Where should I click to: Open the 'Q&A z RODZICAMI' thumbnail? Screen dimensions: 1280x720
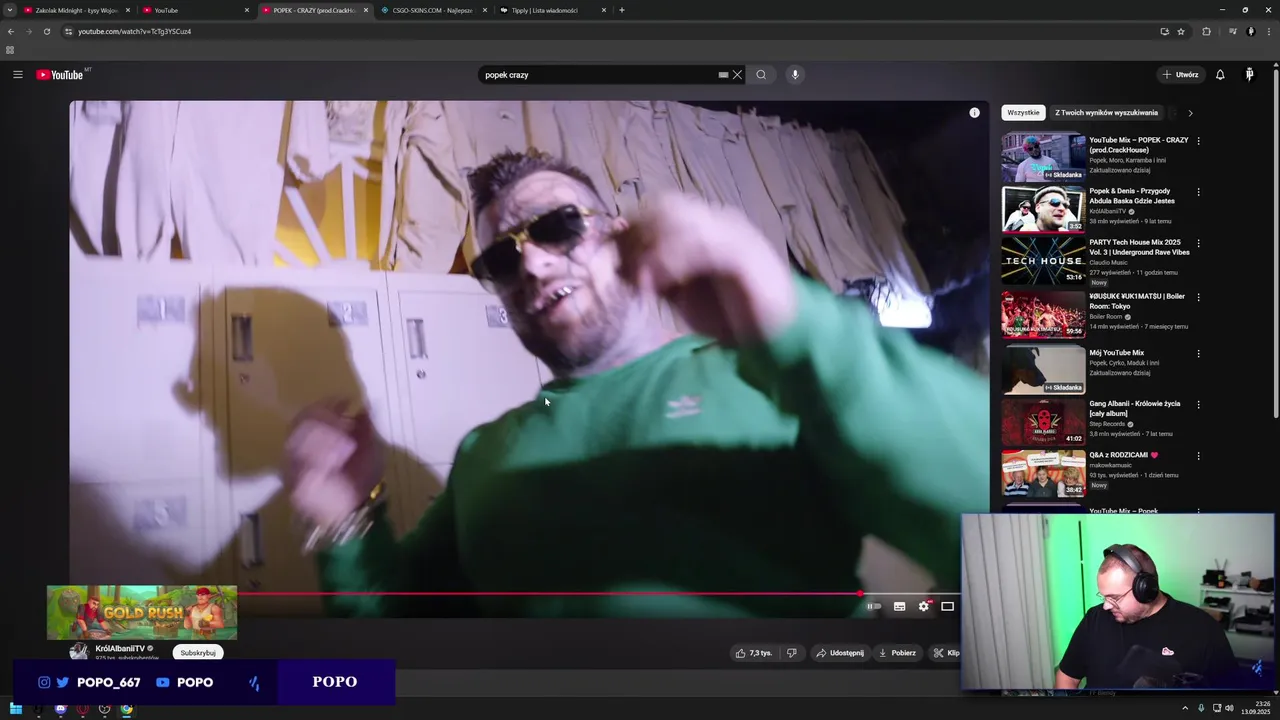click(1043, 472)
